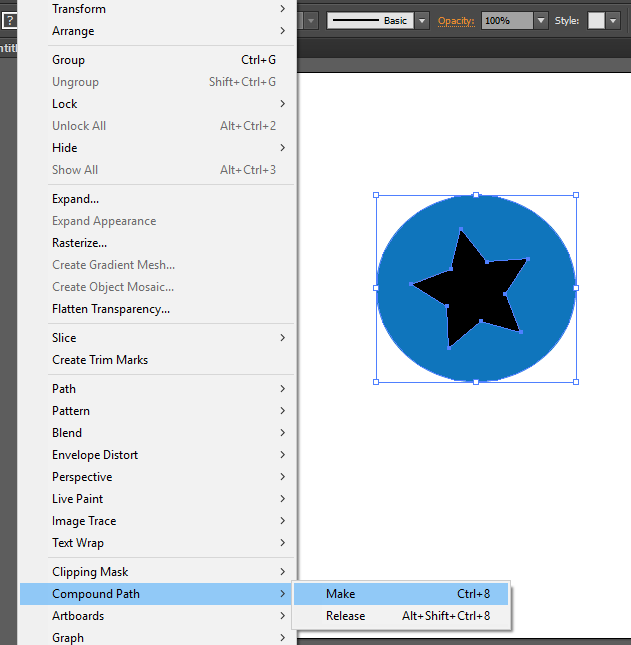Click the Expand Appearance entry
Screen dimensions: 631x645
coord(158,221)
